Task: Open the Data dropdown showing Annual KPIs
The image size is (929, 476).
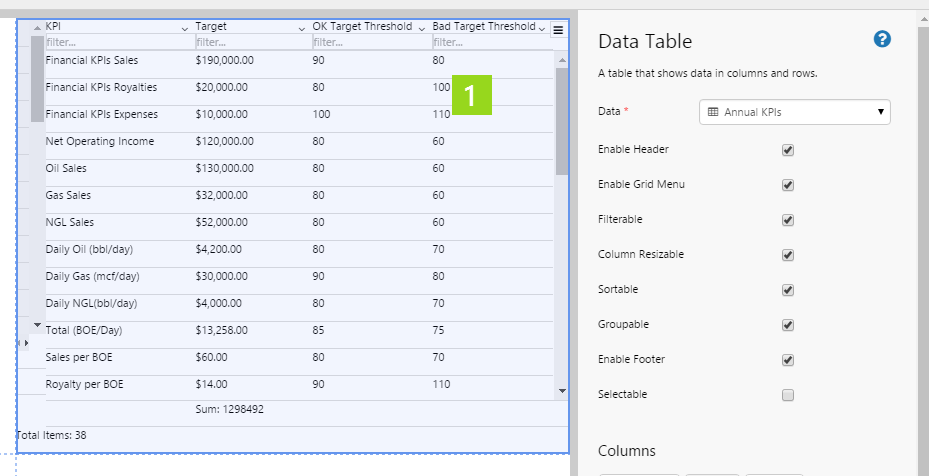Action: pyautogui.click(x=794, y=112)
